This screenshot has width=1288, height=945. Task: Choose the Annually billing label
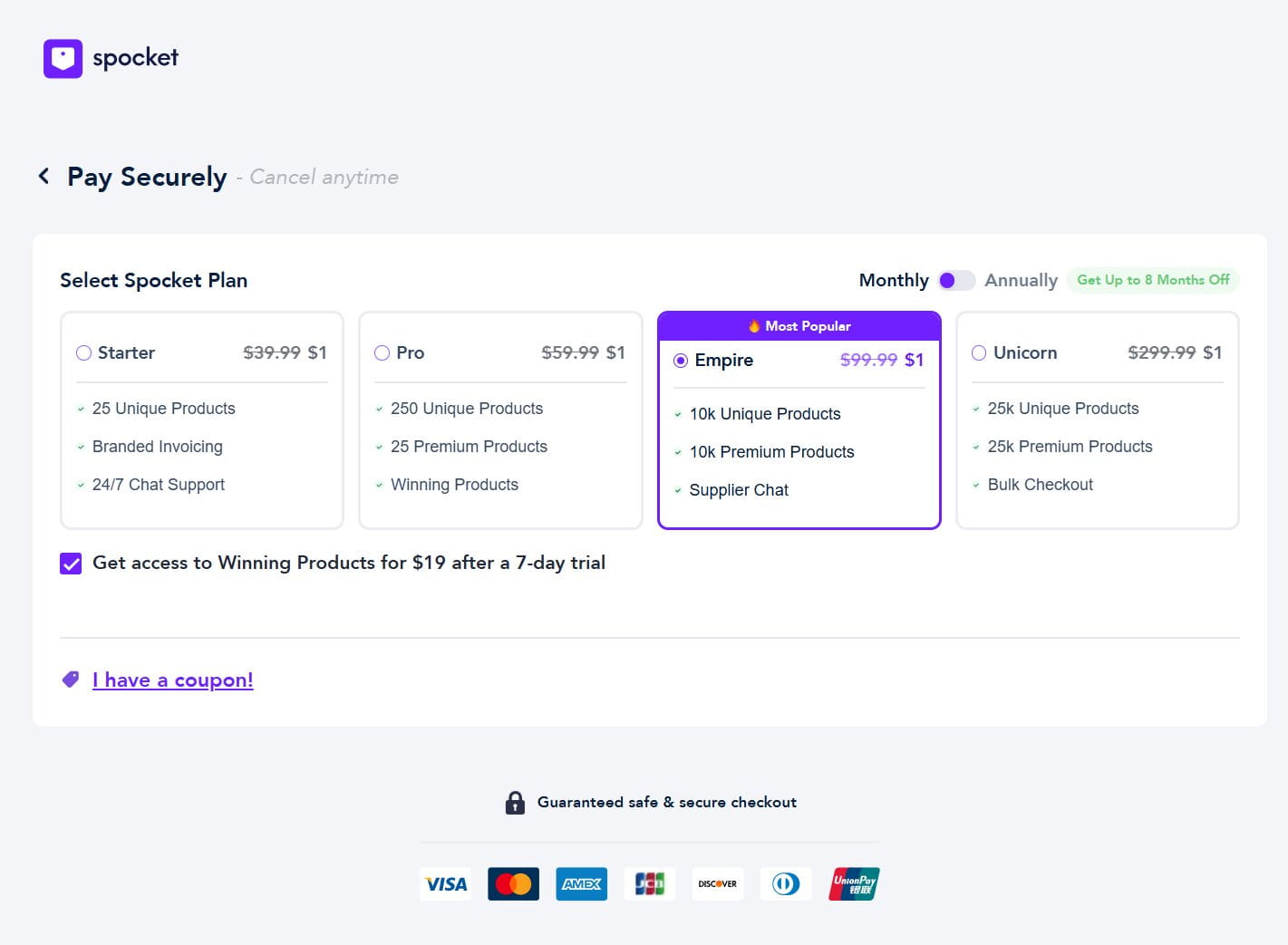click(x=1022, y=280)
